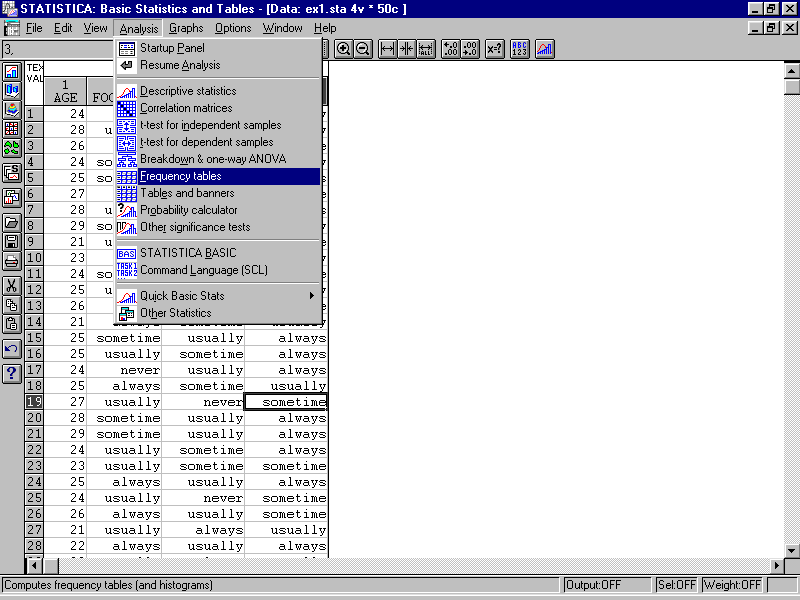
Task: Choose Frequency tables from Analysis menu
Action: click(218, 176)
